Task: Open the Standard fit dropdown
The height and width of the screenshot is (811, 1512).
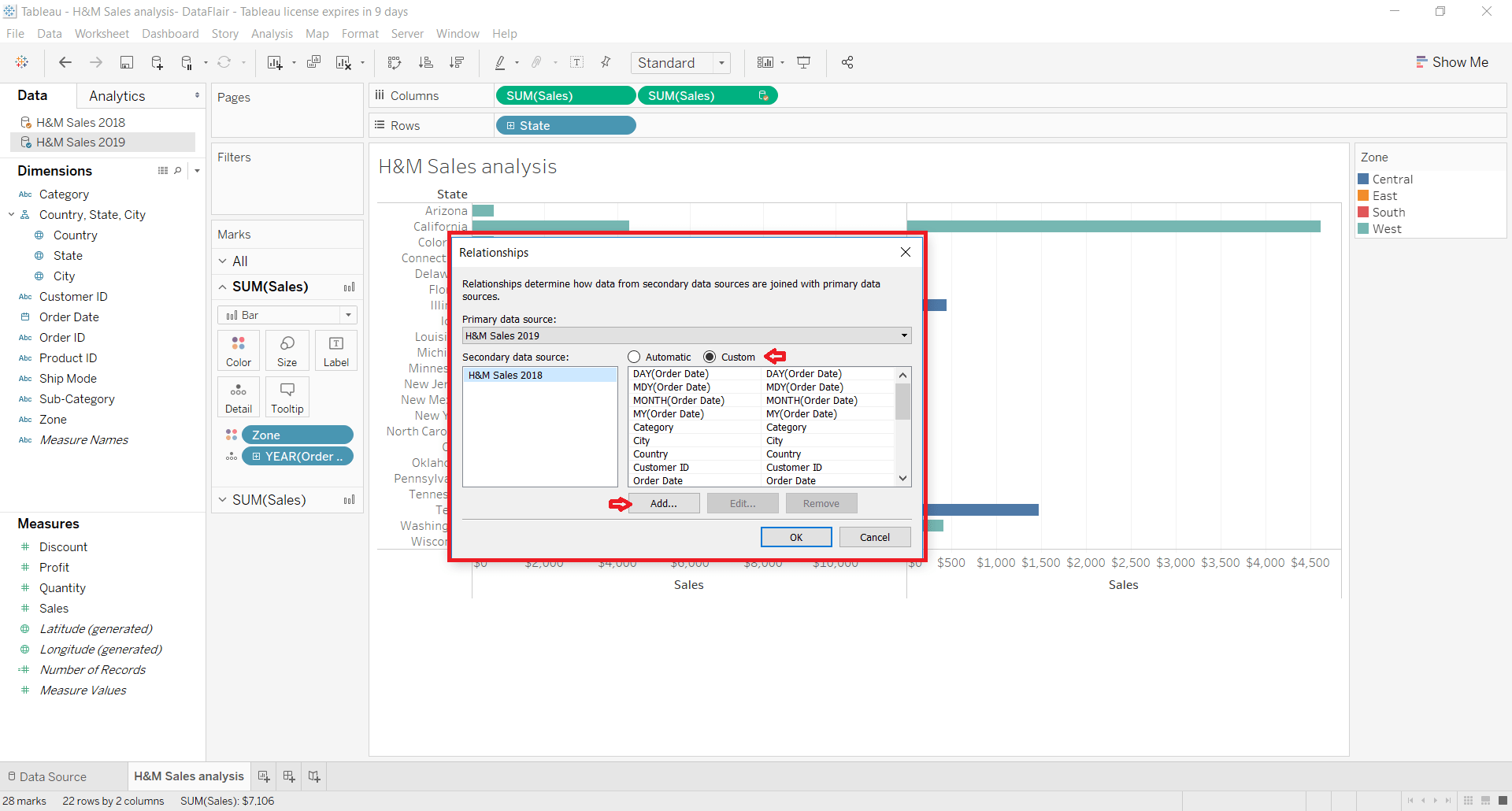Action: point(721,62)
